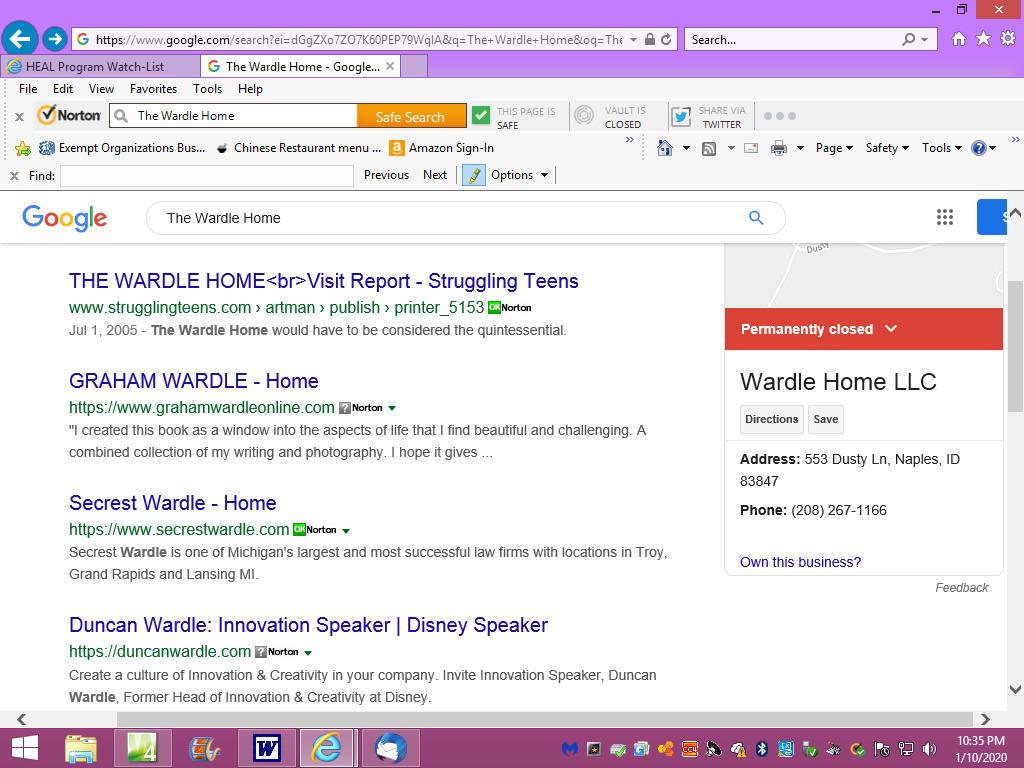Open the address bar URL dropdown arrow
Screen dimensions: 1024x768
click(633, 40)
